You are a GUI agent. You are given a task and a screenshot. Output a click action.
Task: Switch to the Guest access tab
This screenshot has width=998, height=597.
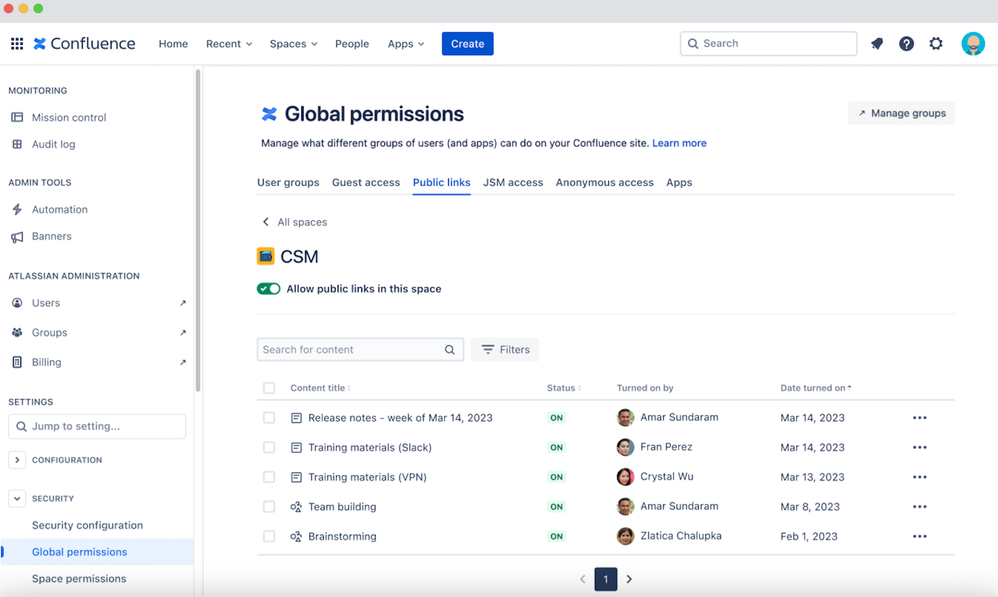coord(366,183)
